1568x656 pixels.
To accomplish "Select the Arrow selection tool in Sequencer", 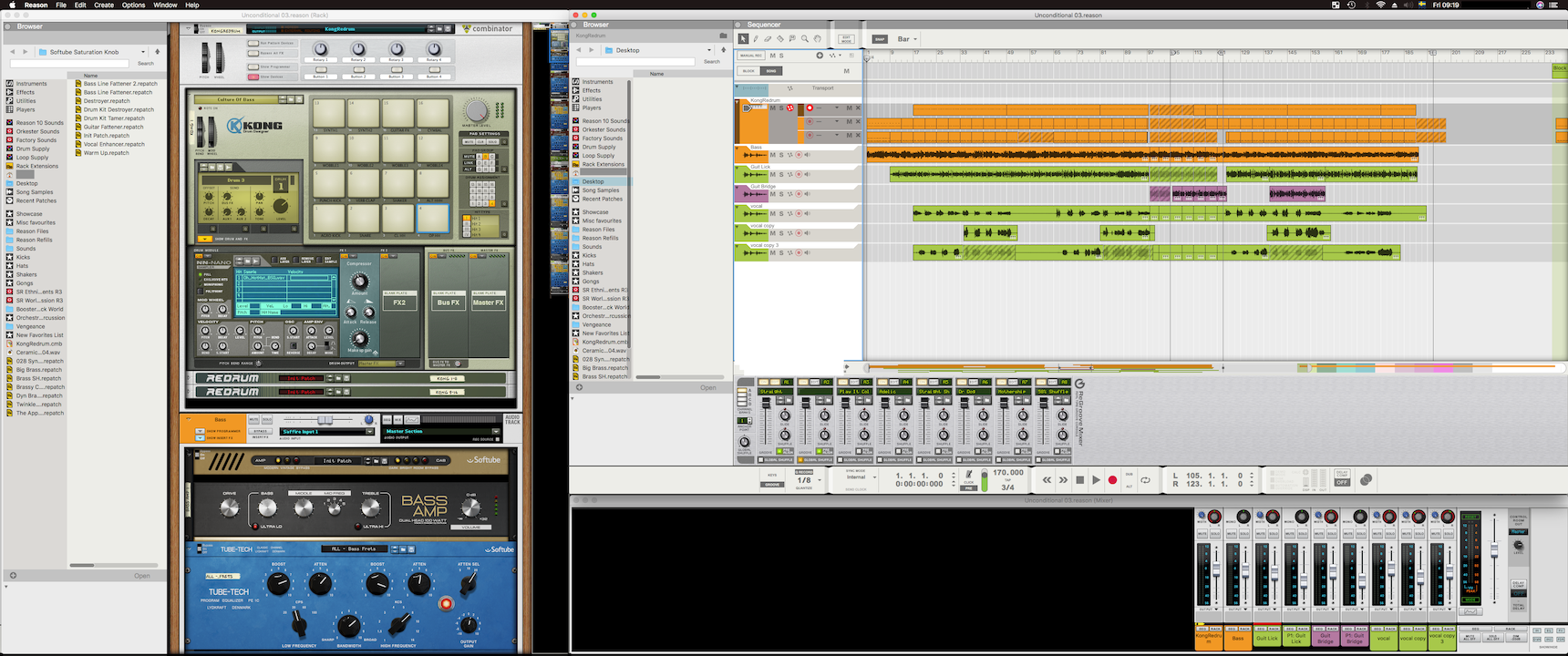I will [x=743, y=39].
